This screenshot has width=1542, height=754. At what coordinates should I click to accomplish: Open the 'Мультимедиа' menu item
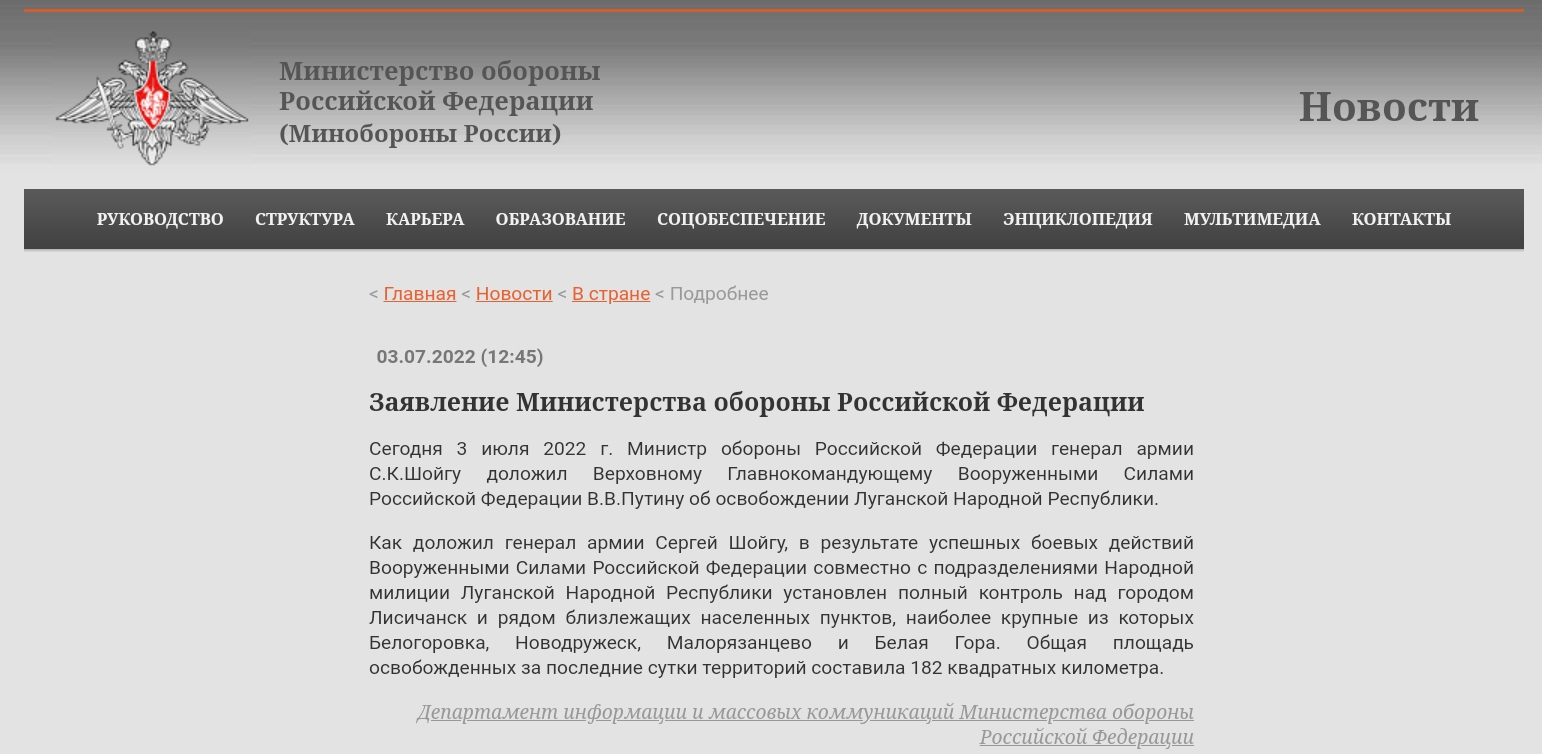click(x=1252, y=219)
